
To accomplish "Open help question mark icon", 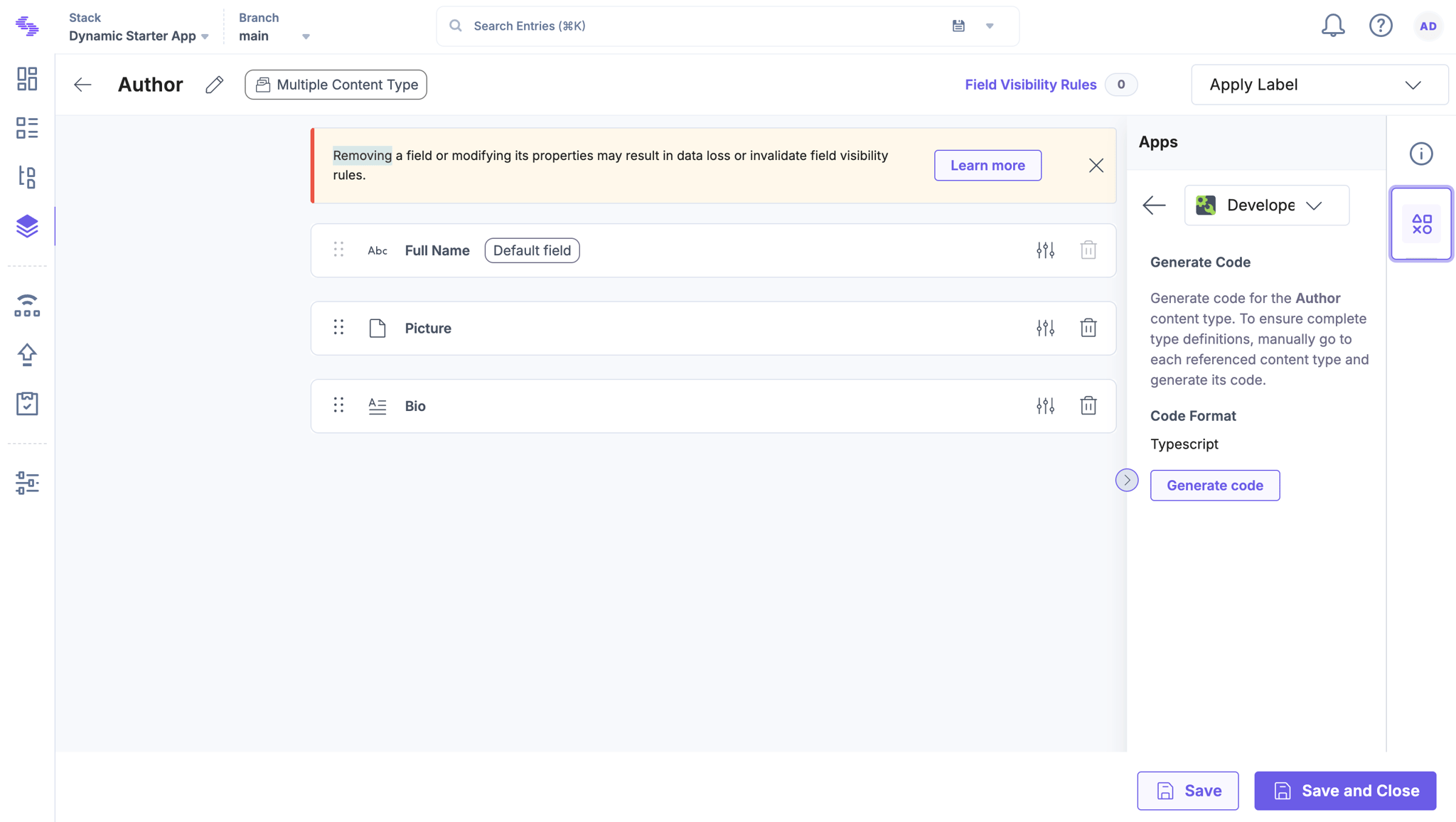I will click(1381, 26).
